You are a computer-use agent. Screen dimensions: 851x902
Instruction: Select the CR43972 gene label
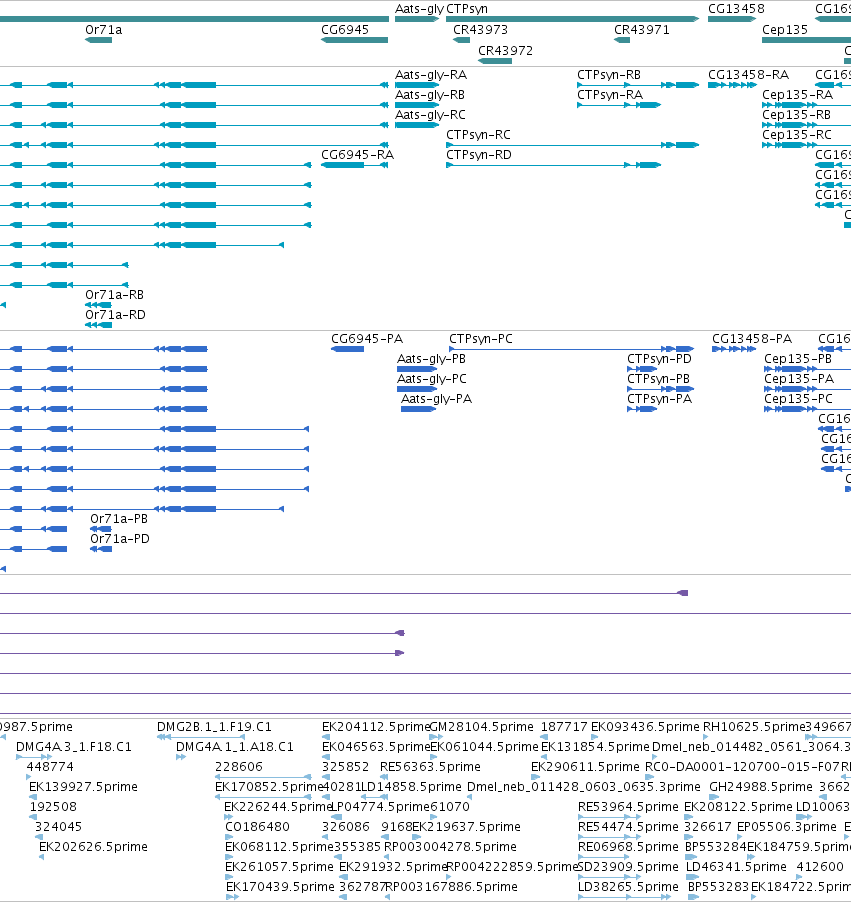pyautogui.click(x=505, y=51)
